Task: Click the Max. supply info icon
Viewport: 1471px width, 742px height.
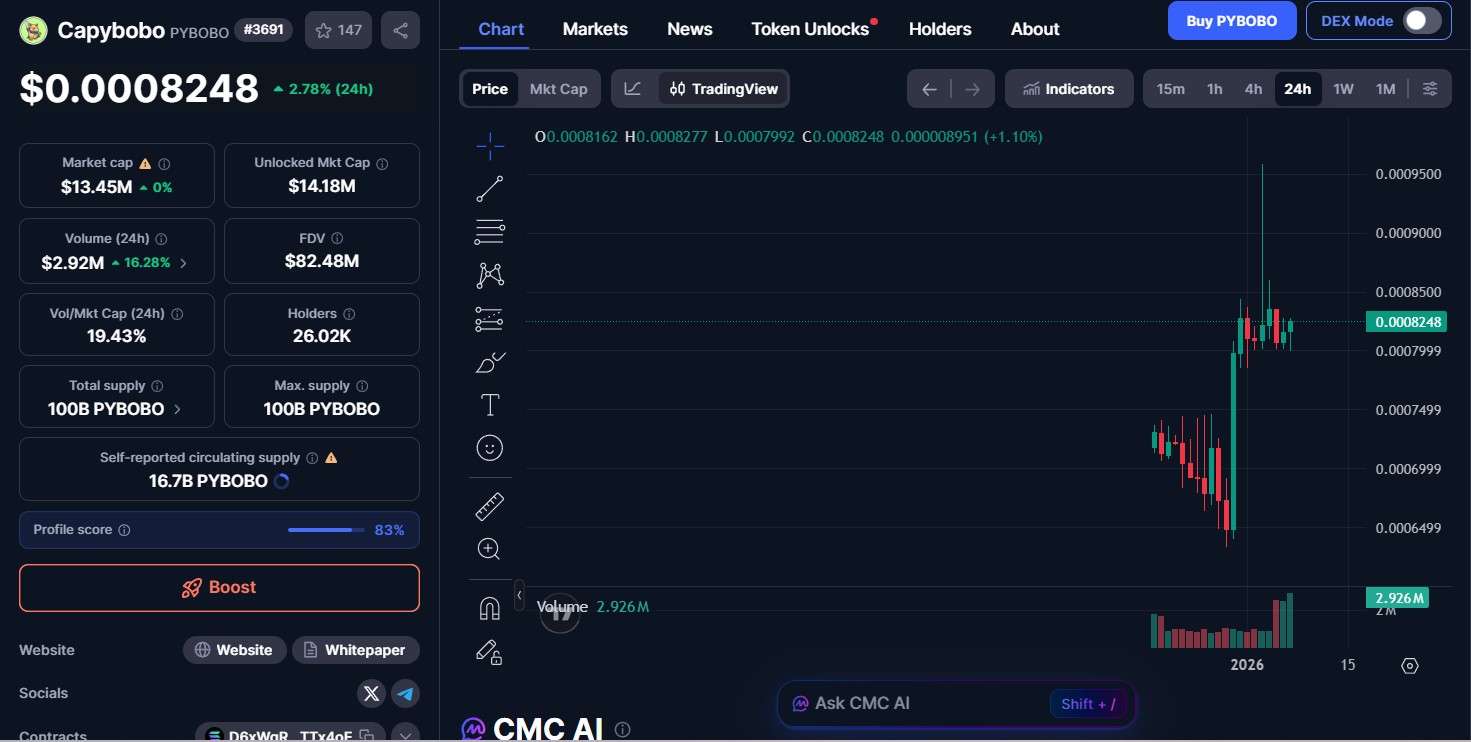Action: (362, 386)
